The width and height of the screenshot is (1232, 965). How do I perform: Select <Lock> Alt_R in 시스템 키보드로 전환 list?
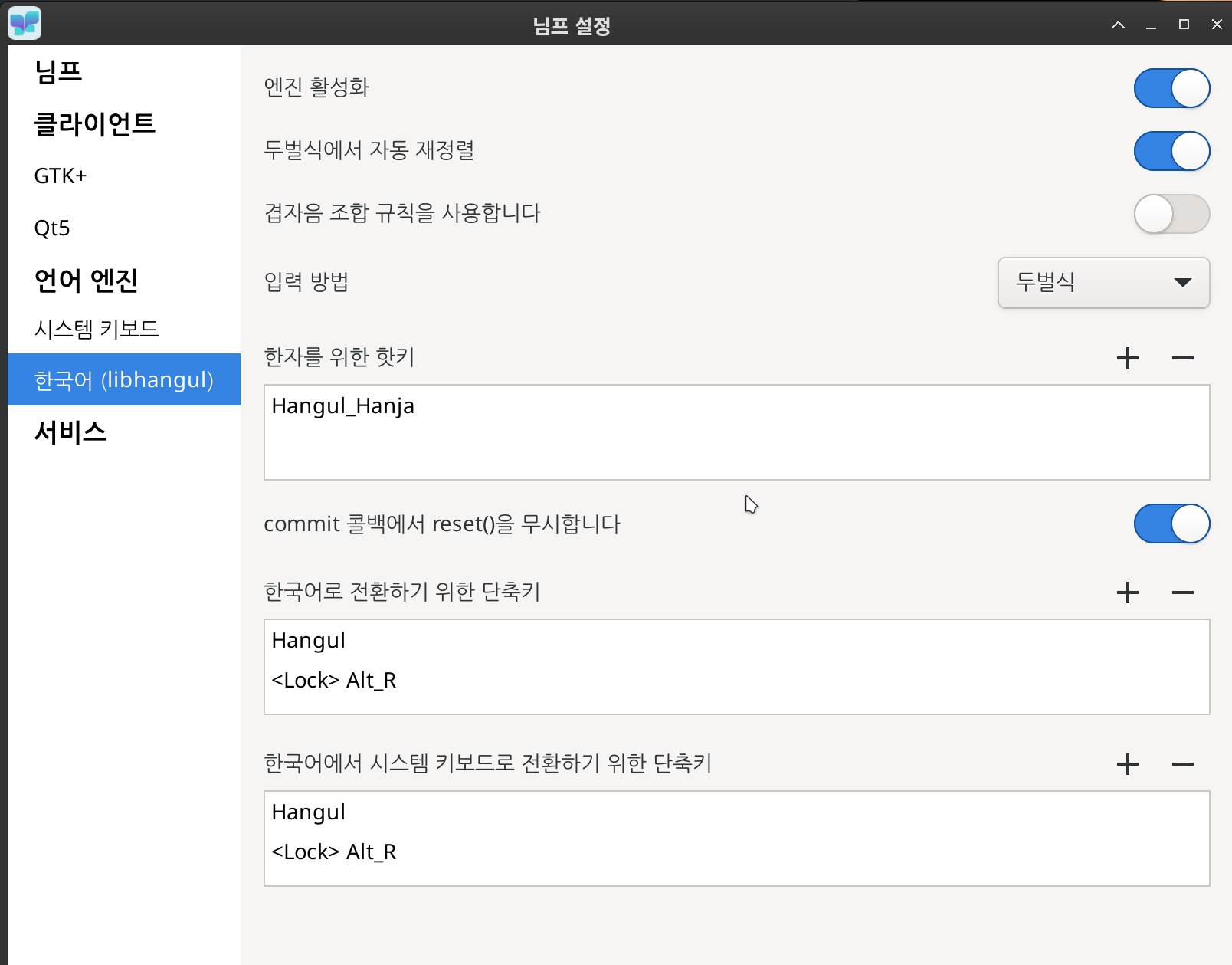point(736,852)
